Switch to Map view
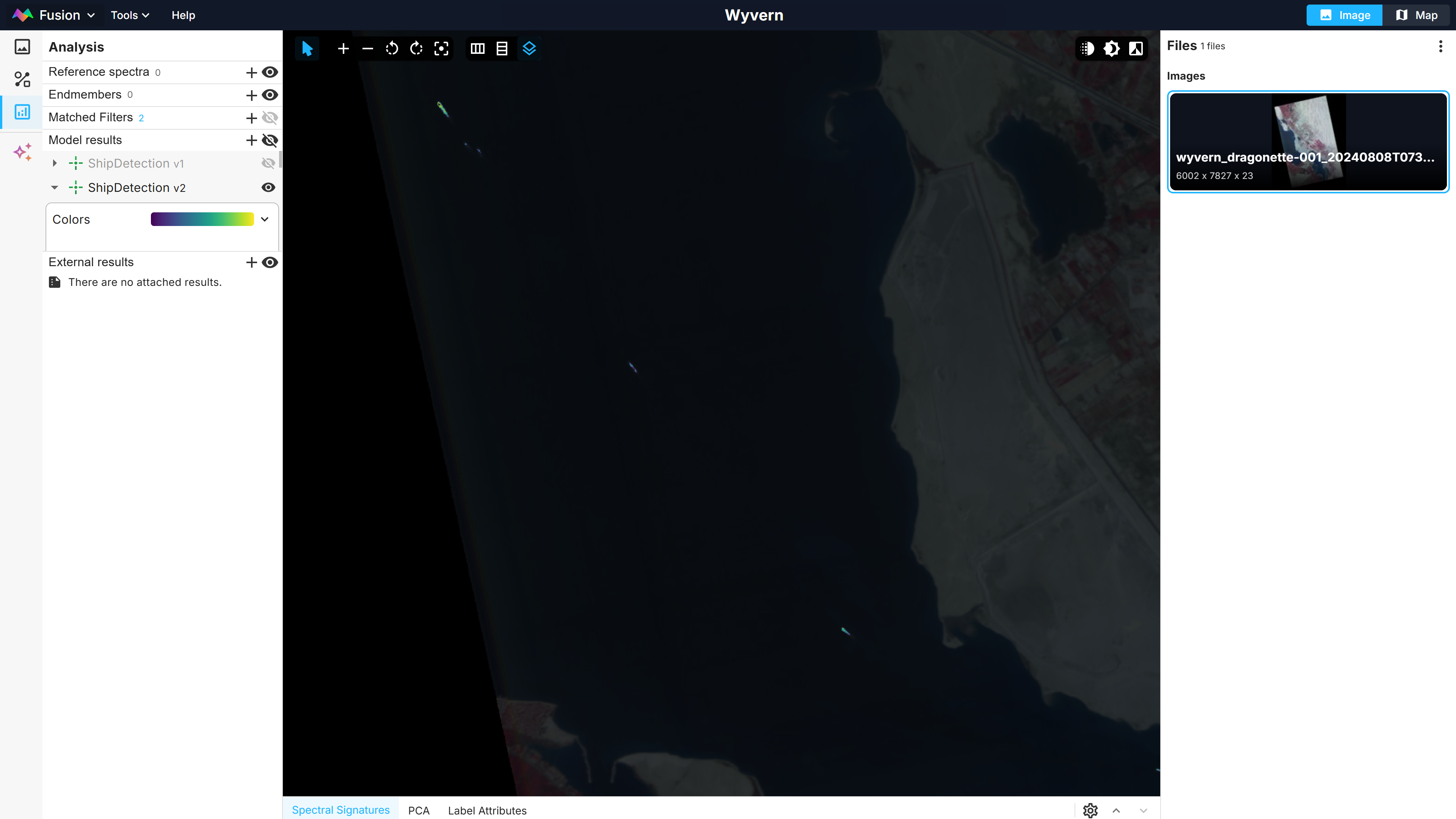Image resolution: width=1456 pixels, height=819 pixels. (1417, 15)
